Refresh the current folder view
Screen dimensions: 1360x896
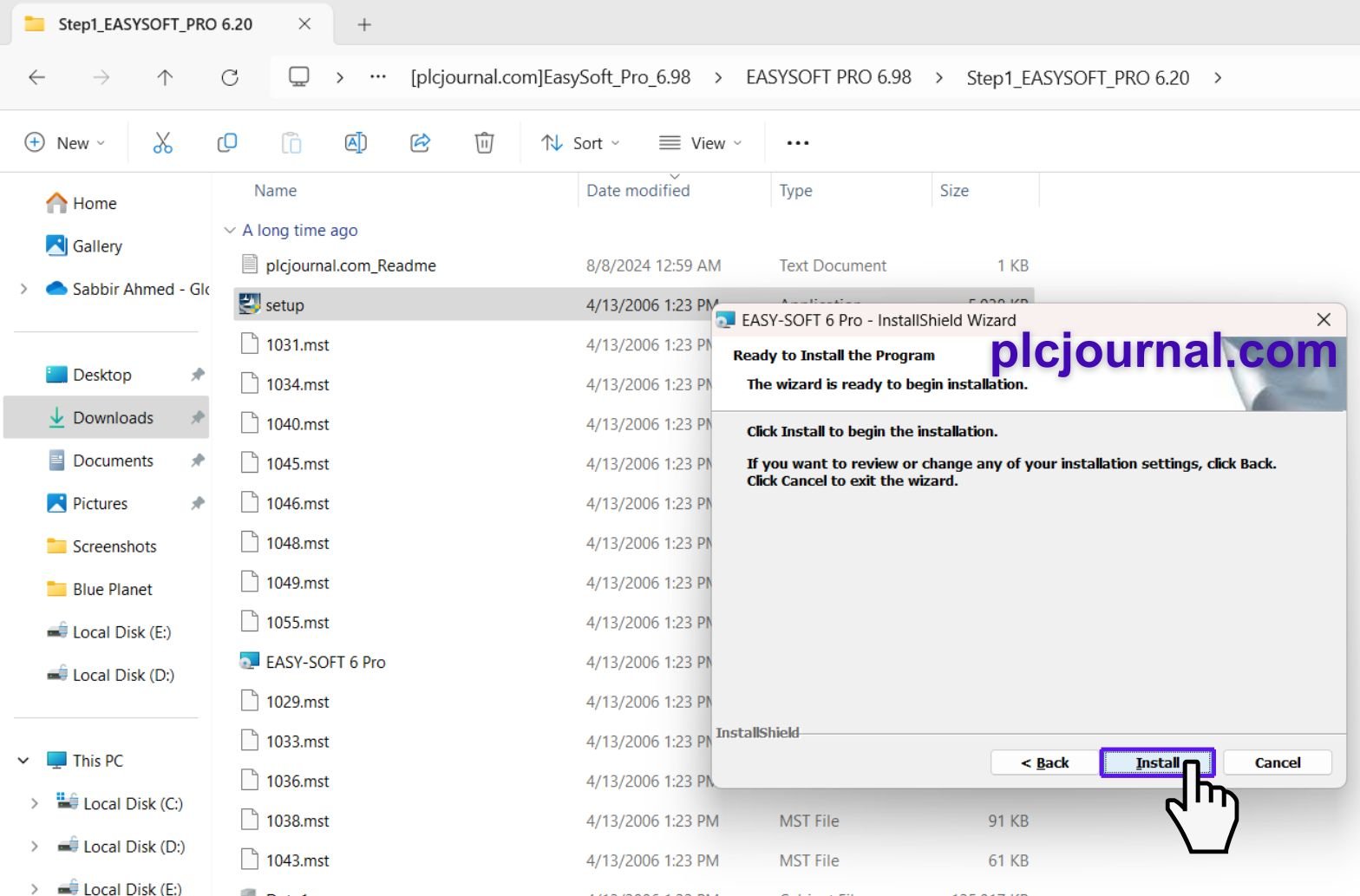click(230, 77)
